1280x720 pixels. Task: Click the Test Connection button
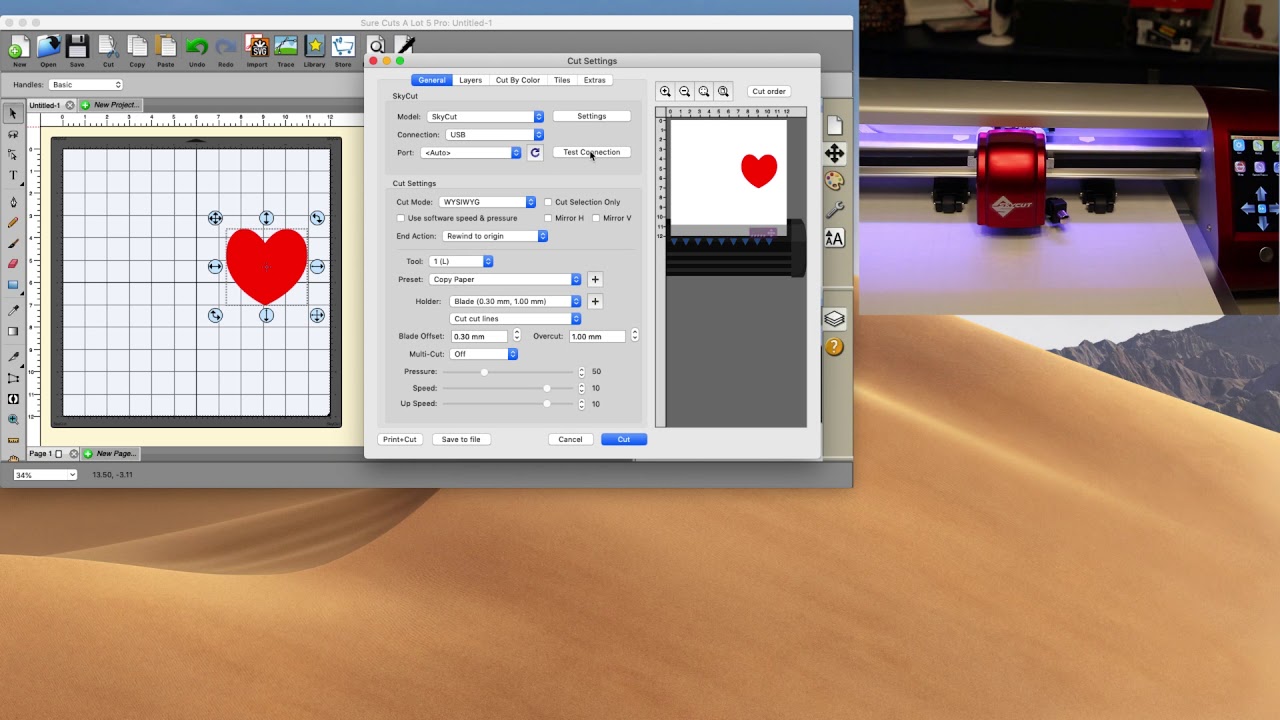pyautogui.click(x=592, y=153)
